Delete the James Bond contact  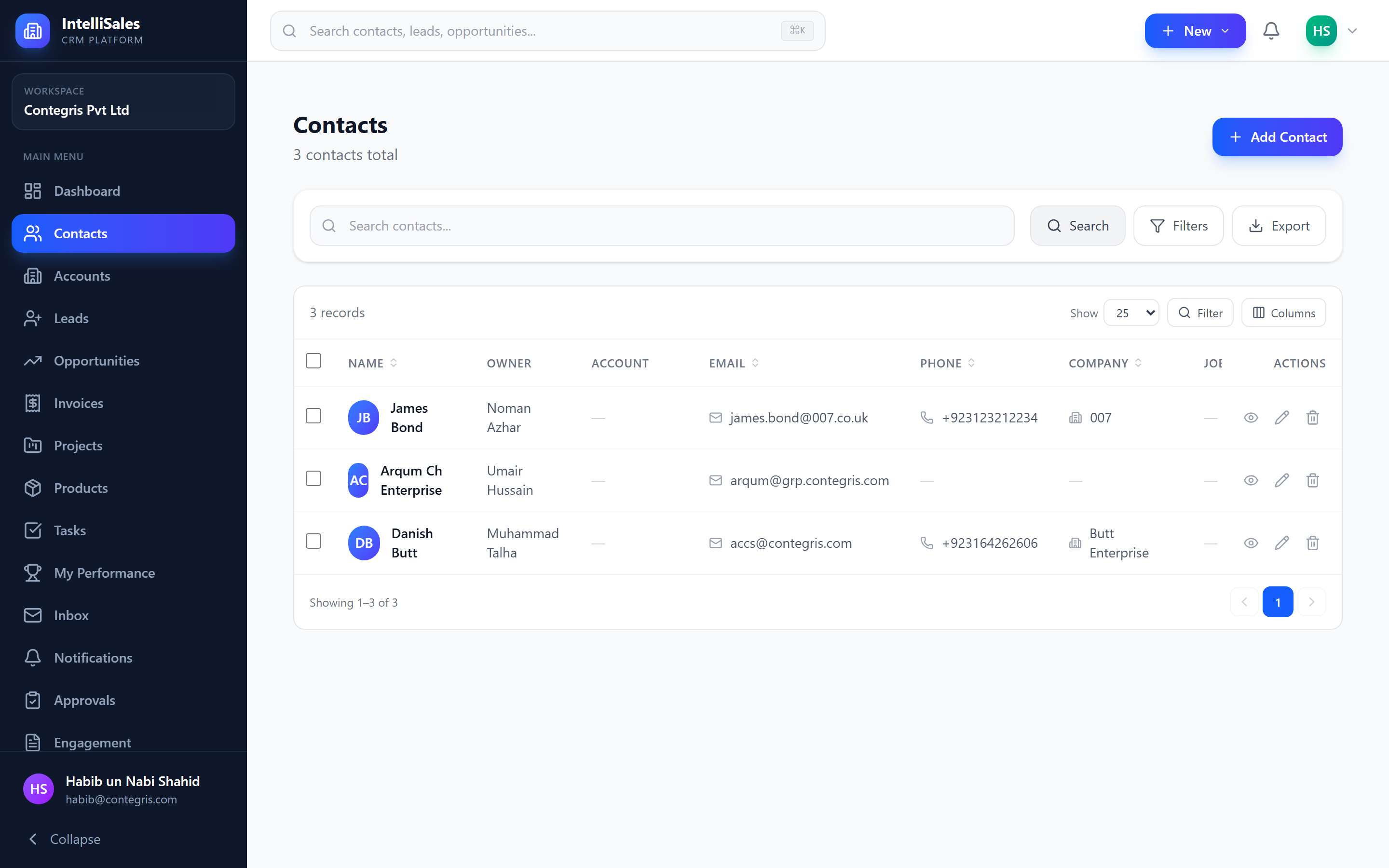[x=1313, y=417]
